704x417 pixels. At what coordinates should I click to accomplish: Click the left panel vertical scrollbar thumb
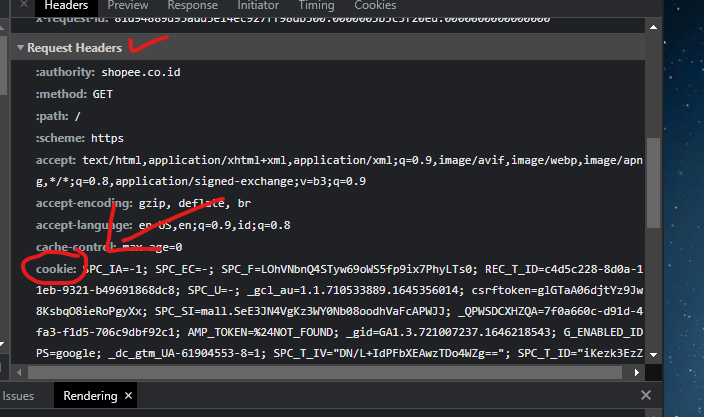(3, 66)
